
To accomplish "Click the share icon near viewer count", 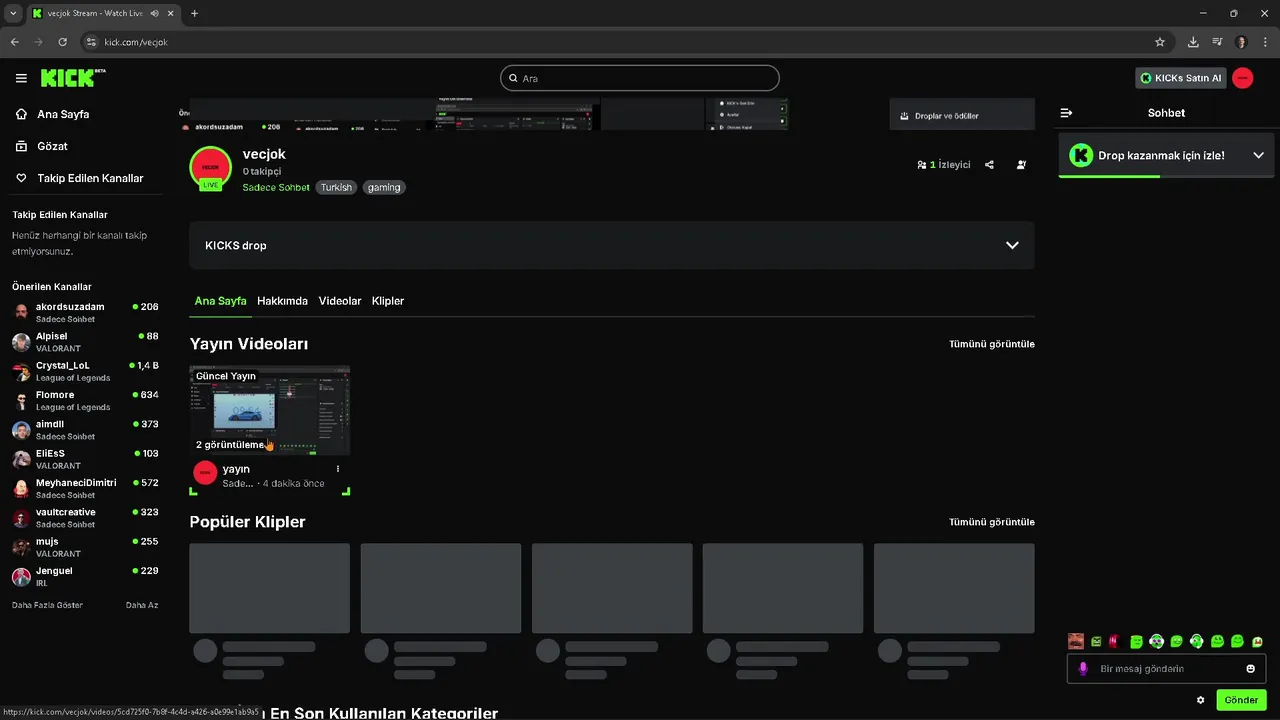I will point(989,165).
